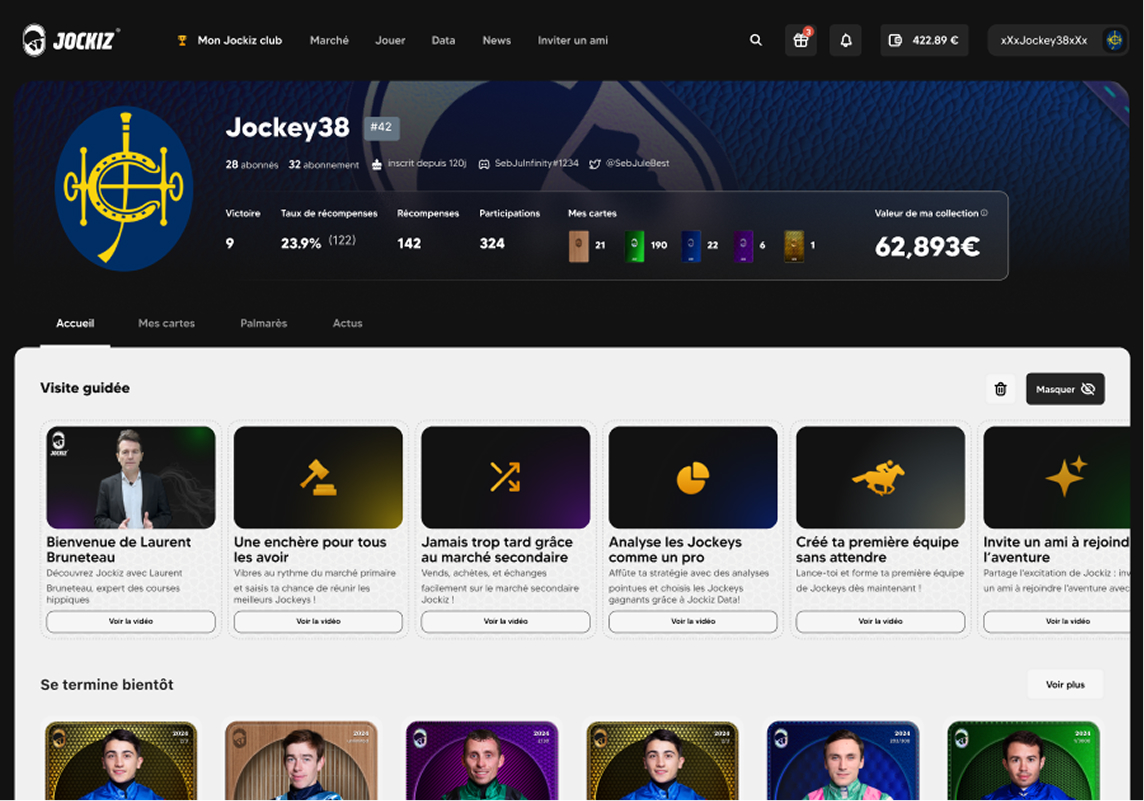Click Voir plus next to Se termine bientôt
The image size is (1144, 801).
[x=1065, y=684]
